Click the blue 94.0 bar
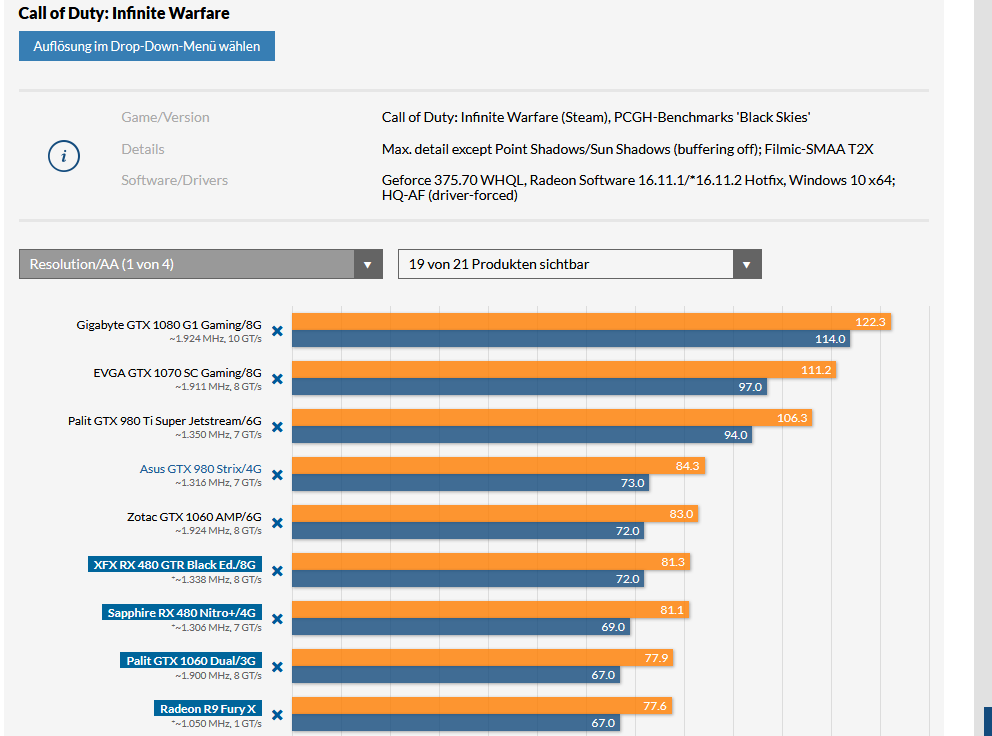This screenshot has height=736, width=992. click(522, 435)
